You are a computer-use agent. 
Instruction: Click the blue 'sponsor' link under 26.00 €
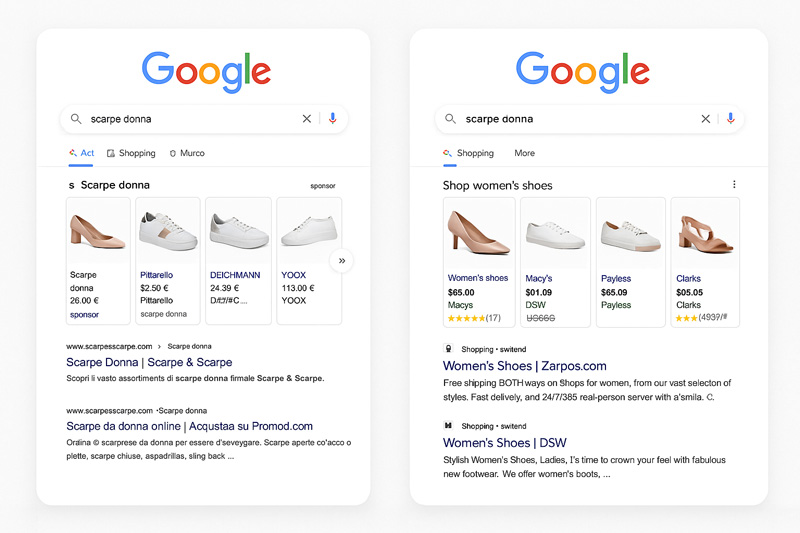(x=84, y=315)
